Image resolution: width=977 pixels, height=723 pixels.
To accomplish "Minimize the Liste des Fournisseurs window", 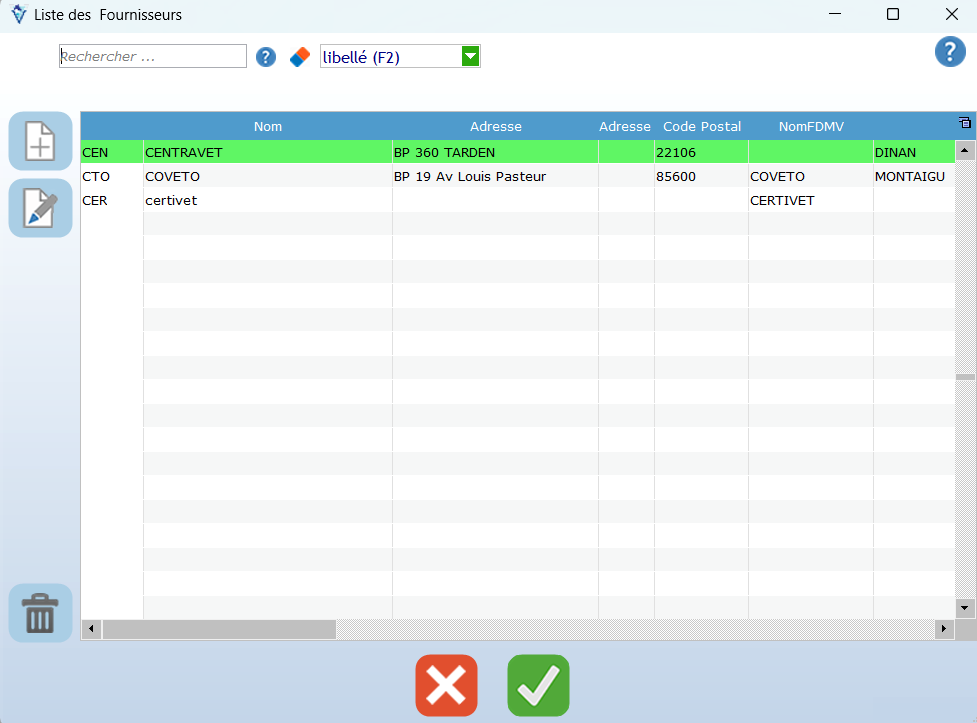I will [x=835, y=14].
